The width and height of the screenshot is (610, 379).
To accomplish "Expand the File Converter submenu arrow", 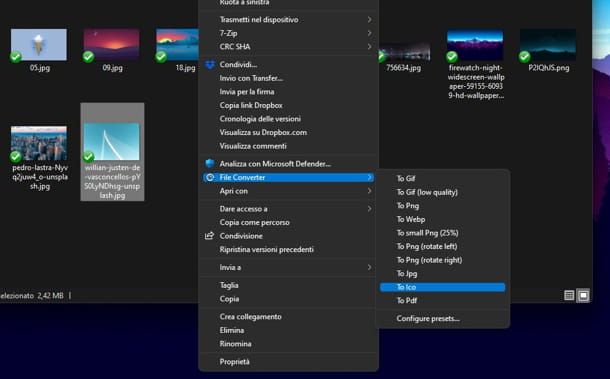I will tap(369, 177).
